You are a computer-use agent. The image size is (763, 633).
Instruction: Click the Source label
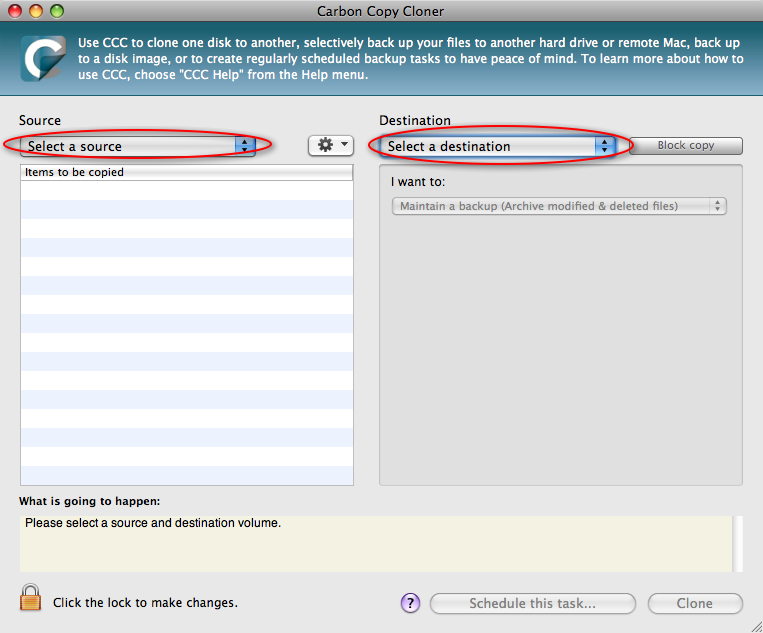pos(40,120)
